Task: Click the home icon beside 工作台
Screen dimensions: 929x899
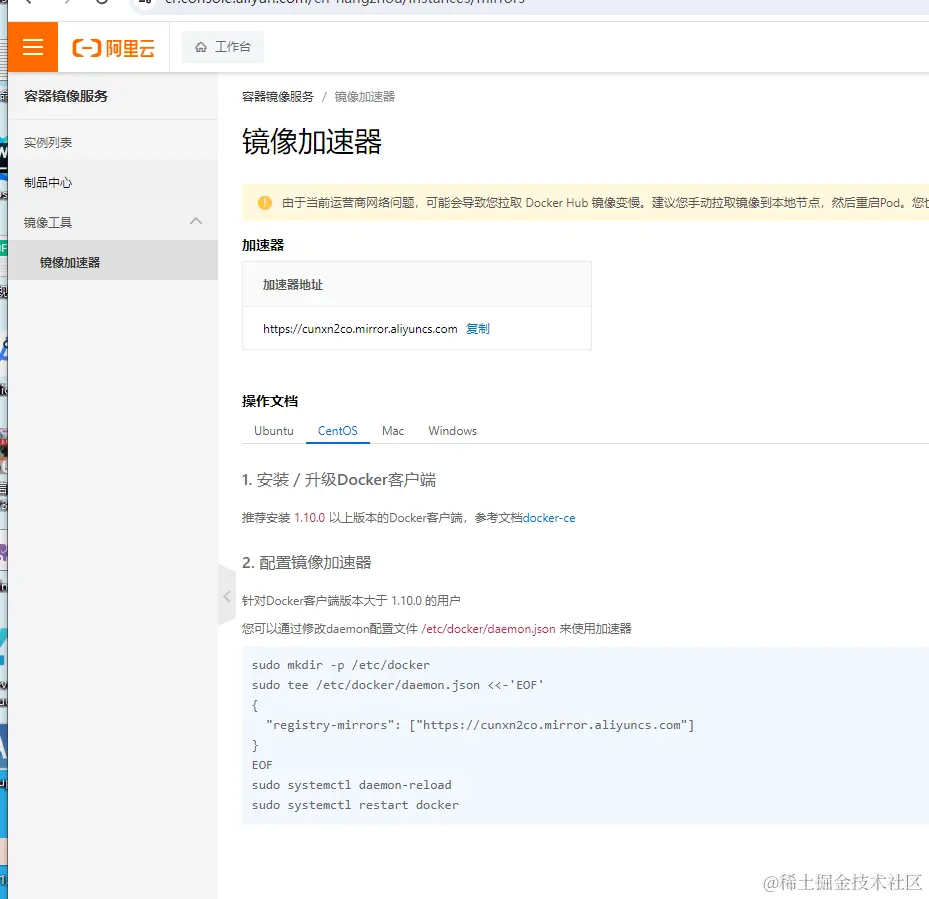Action: click(203, 46)
